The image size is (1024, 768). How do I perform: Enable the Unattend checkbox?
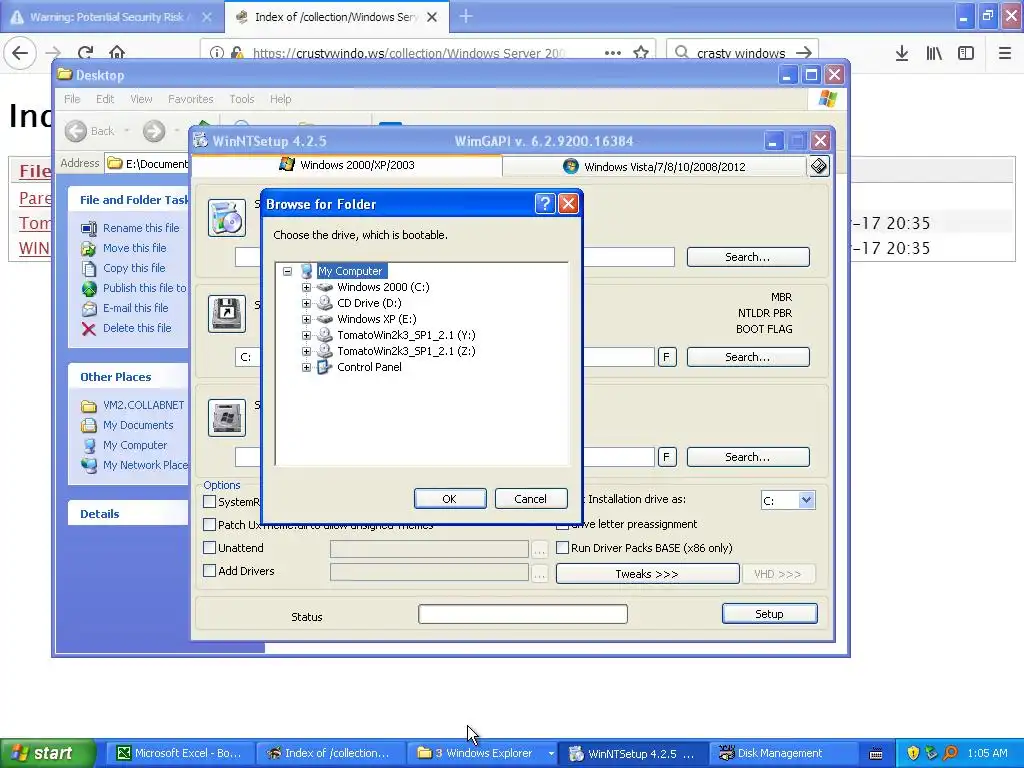pyautogui.click(x=210, y=547)
